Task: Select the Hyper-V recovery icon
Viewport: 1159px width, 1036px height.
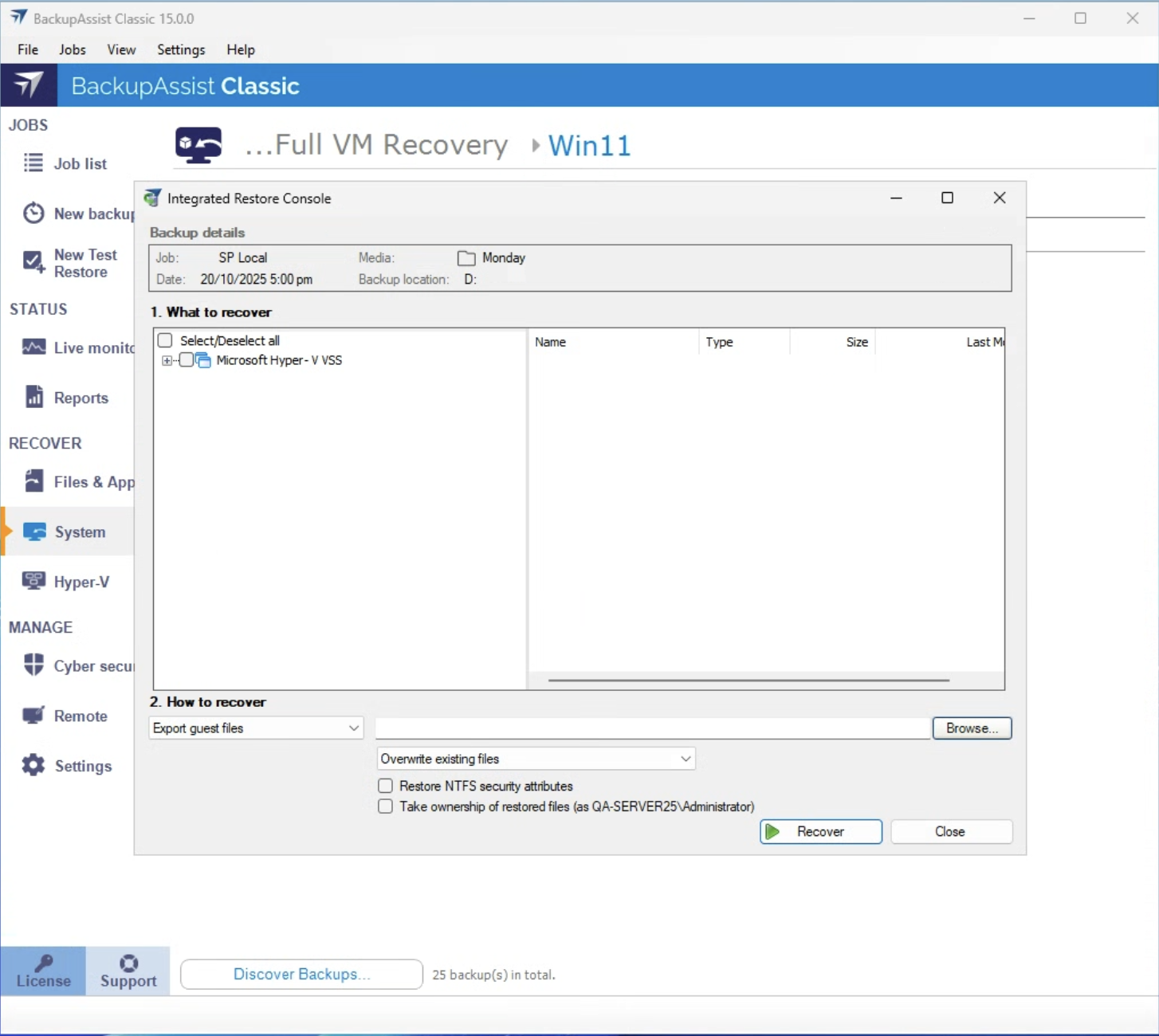Action: tap(34, 581)
